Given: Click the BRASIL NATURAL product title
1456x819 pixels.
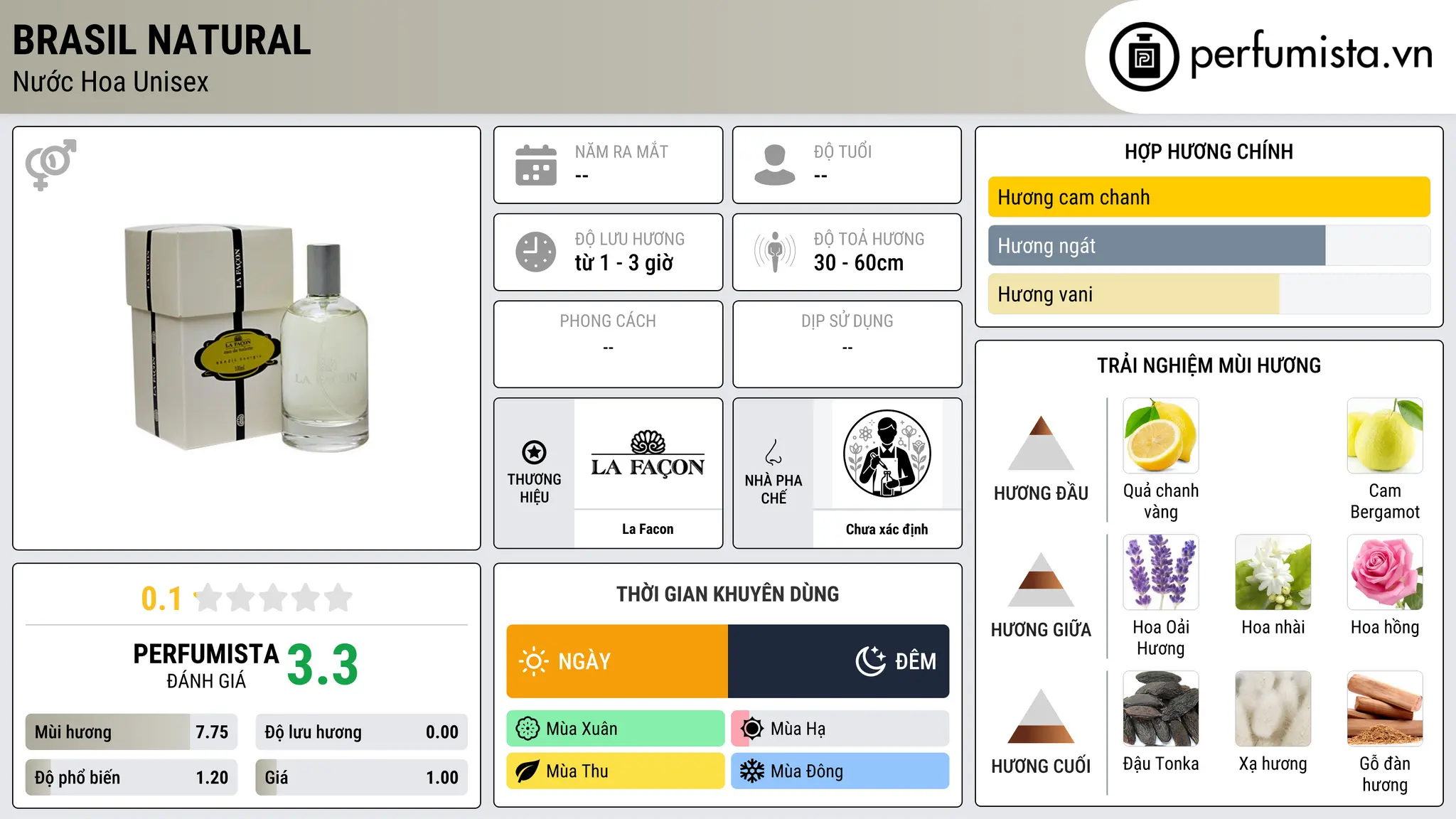Looking at the screenshot, I should 162,40.
